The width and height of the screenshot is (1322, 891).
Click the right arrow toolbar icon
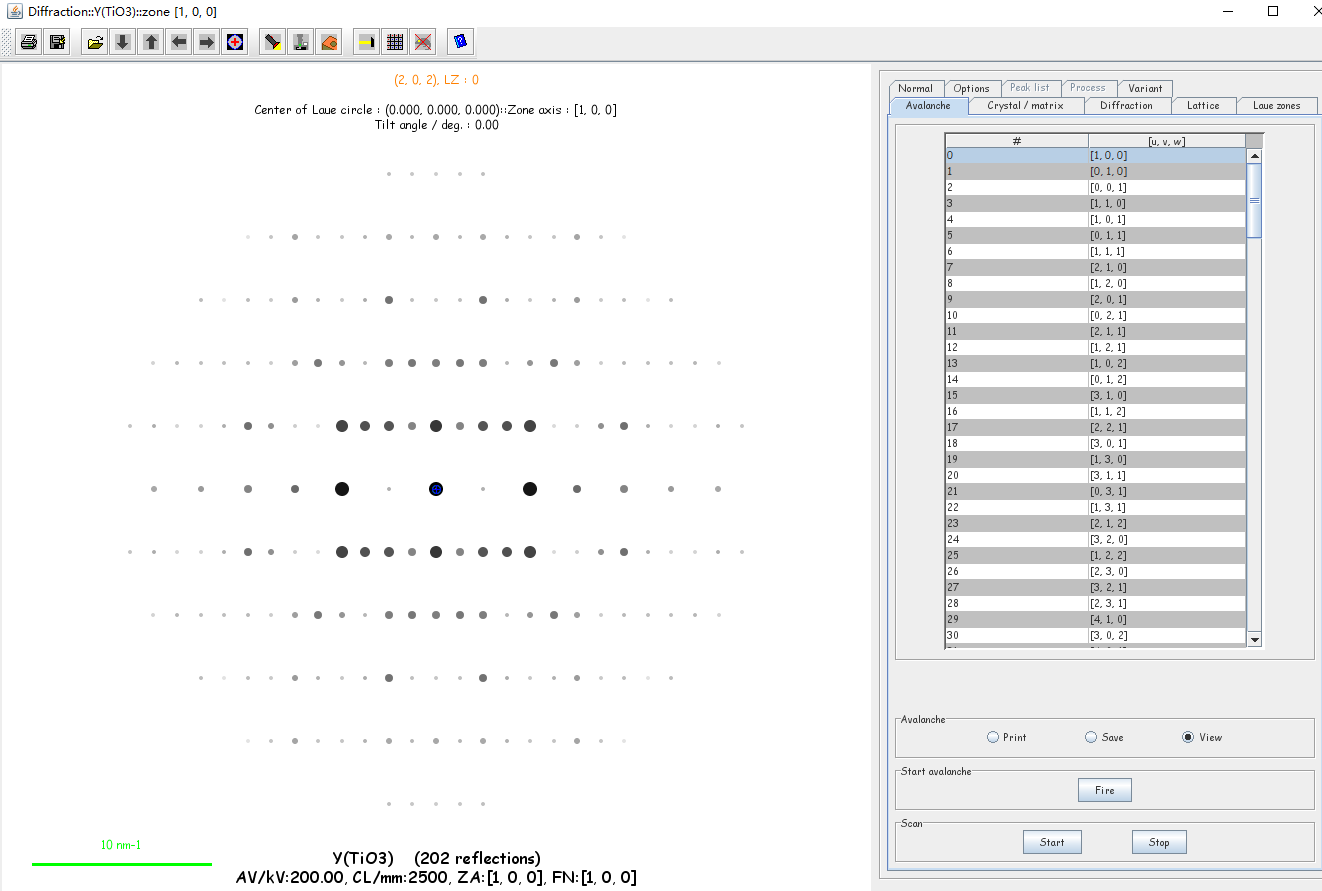point(207,42)
